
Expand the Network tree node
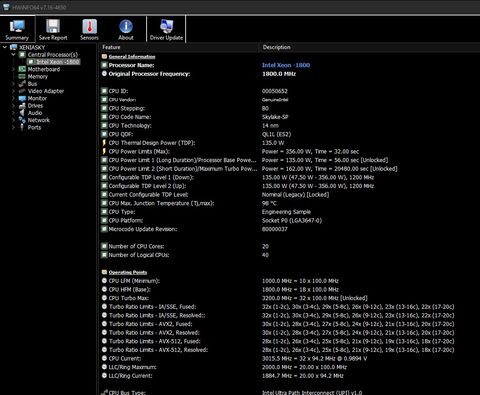[x=13, y=120]
